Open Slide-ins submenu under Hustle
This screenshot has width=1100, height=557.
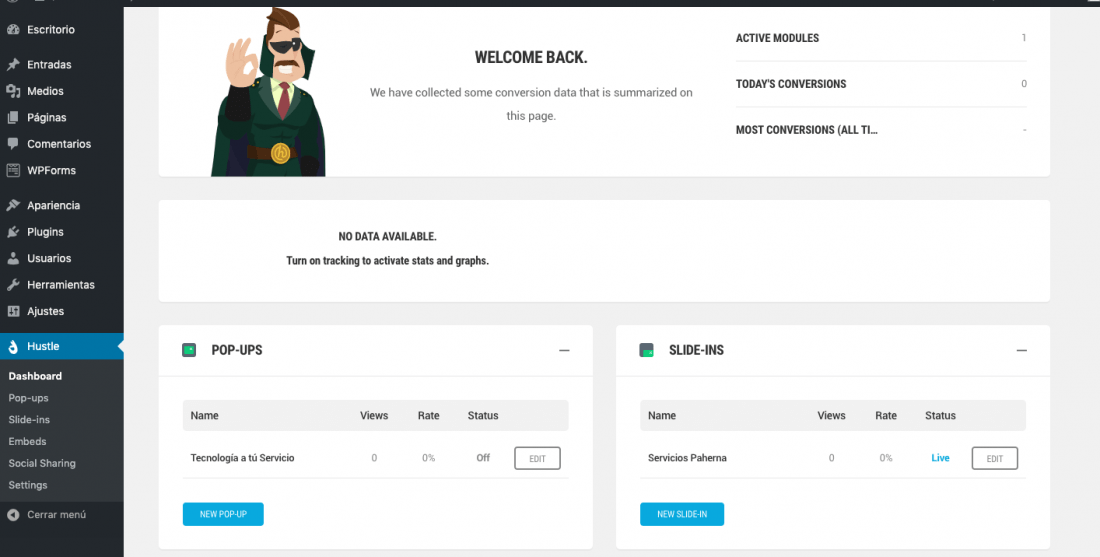click(29, 420)
